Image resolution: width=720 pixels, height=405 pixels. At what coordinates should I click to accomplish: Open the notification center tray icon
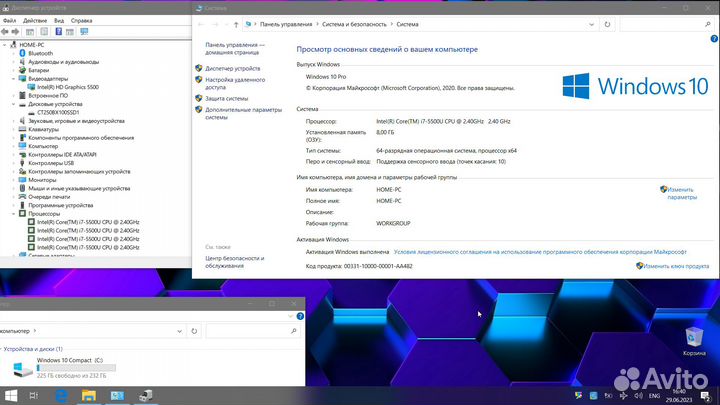706,395
